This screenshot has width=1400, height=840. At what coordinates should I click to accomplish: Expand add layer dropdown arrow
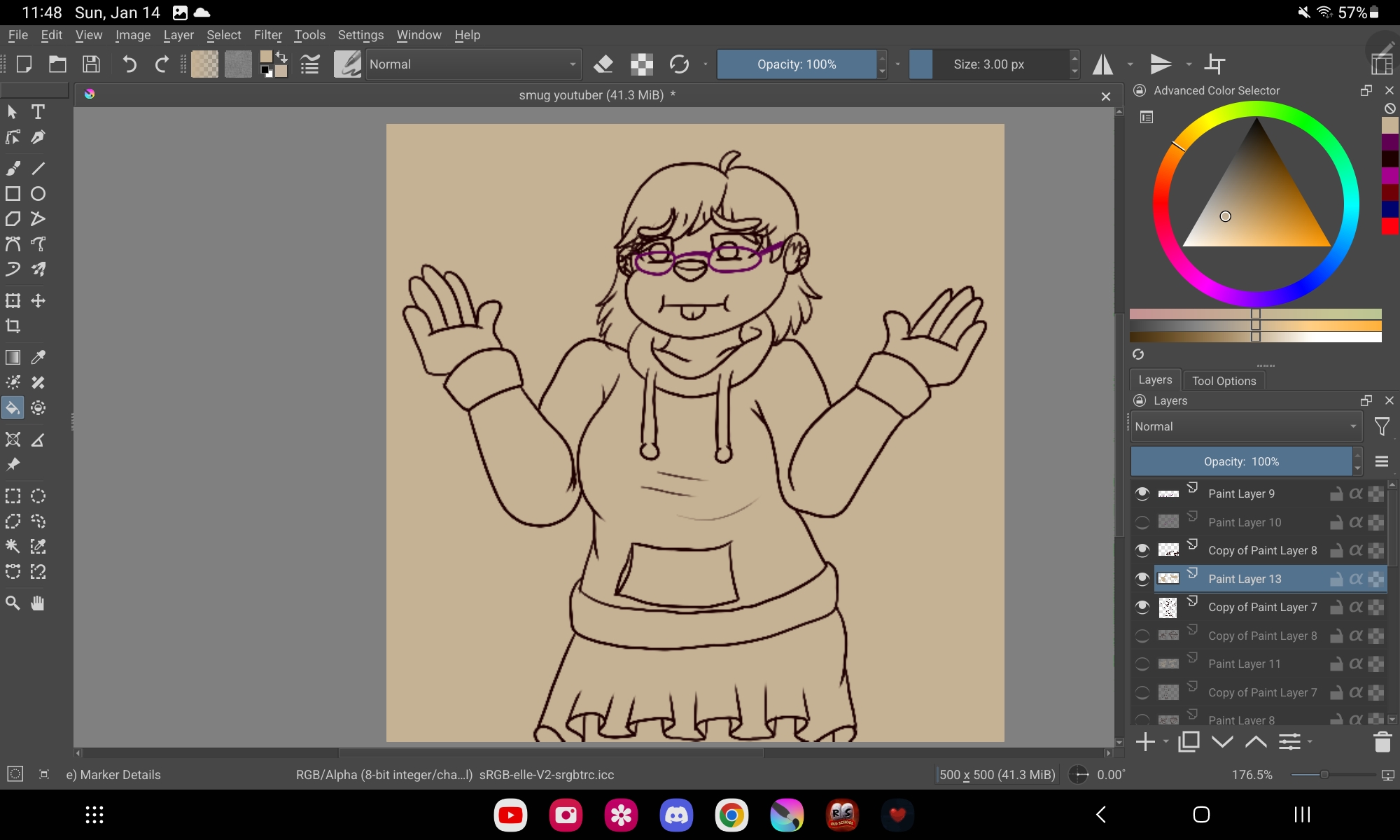coord(1166,742)
